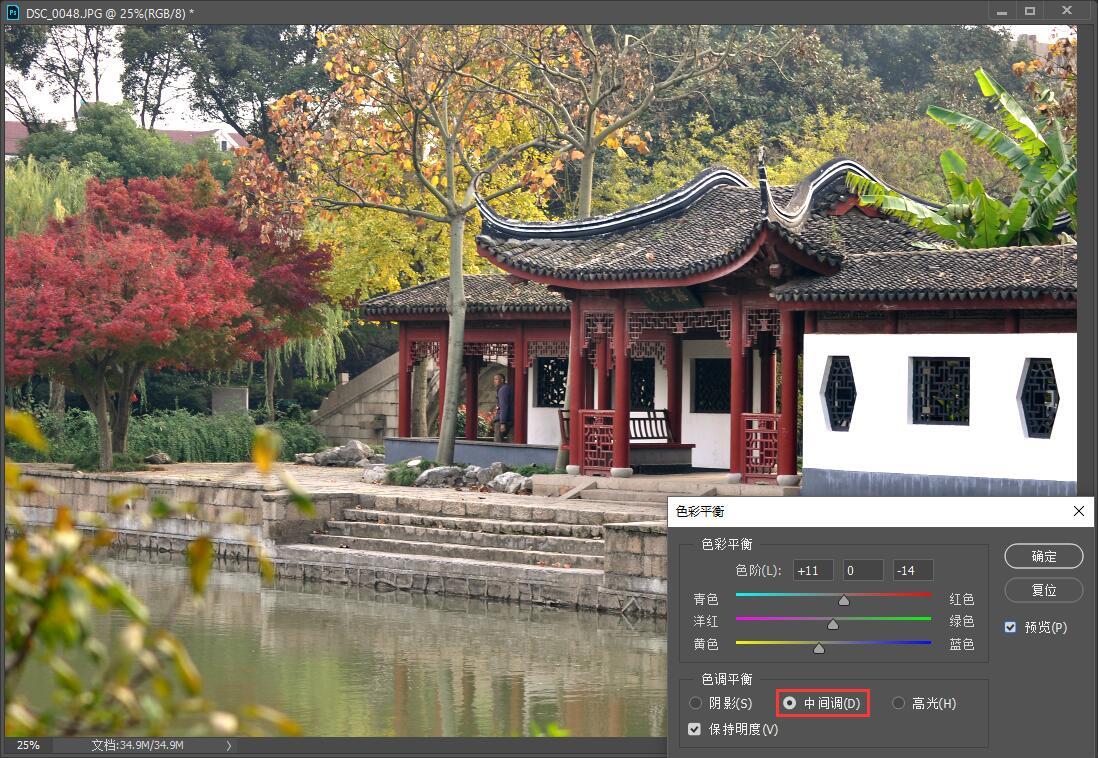The height and width of the screenshot is (758, 1098).
Task: Select the 阴影(S) radio button
Action: [x=695, y=703]
